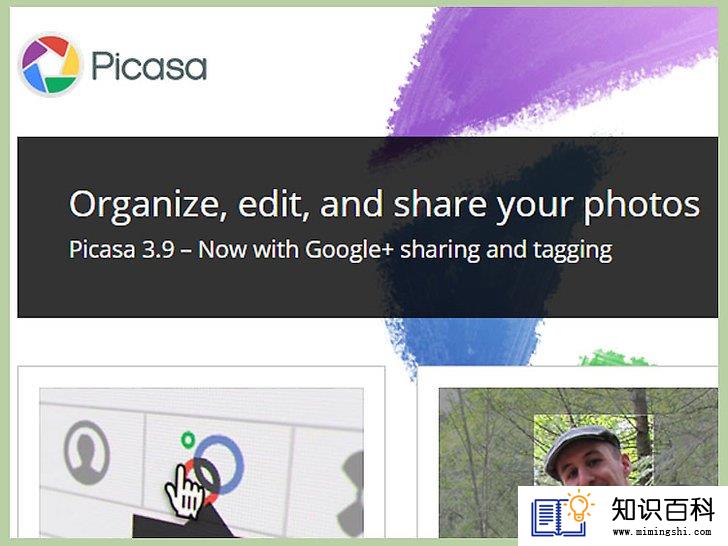Click the open book watermark icon
Screen dimensions: 728x546
click(557, 518)
